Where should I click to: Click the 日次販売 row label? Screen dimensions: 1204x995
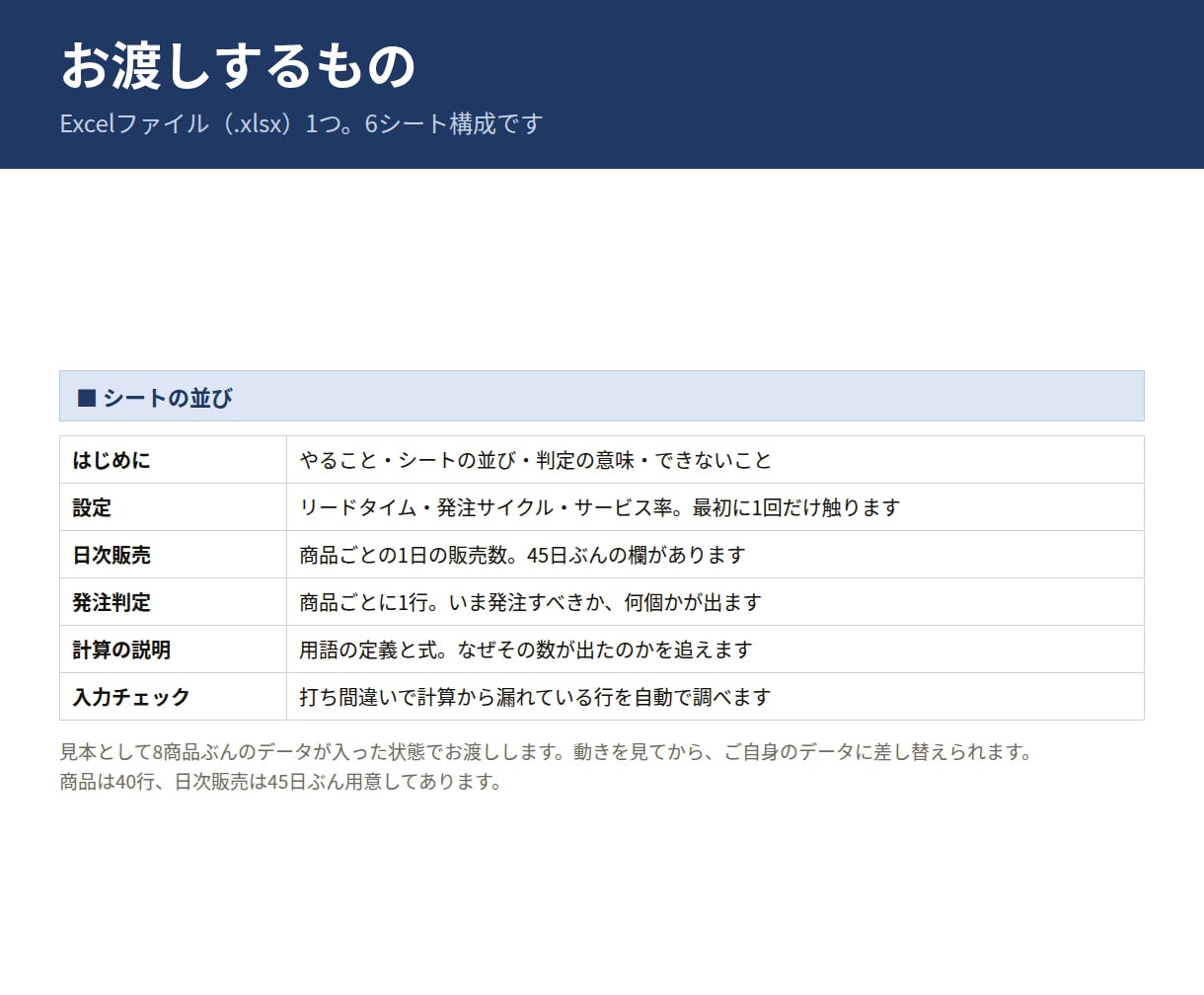tap(112, 556)
